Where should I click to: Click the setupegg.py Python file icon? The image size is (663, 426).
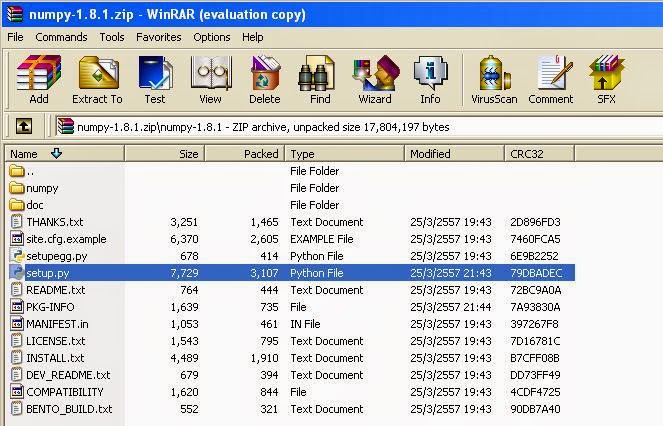[x=16, y=256]
